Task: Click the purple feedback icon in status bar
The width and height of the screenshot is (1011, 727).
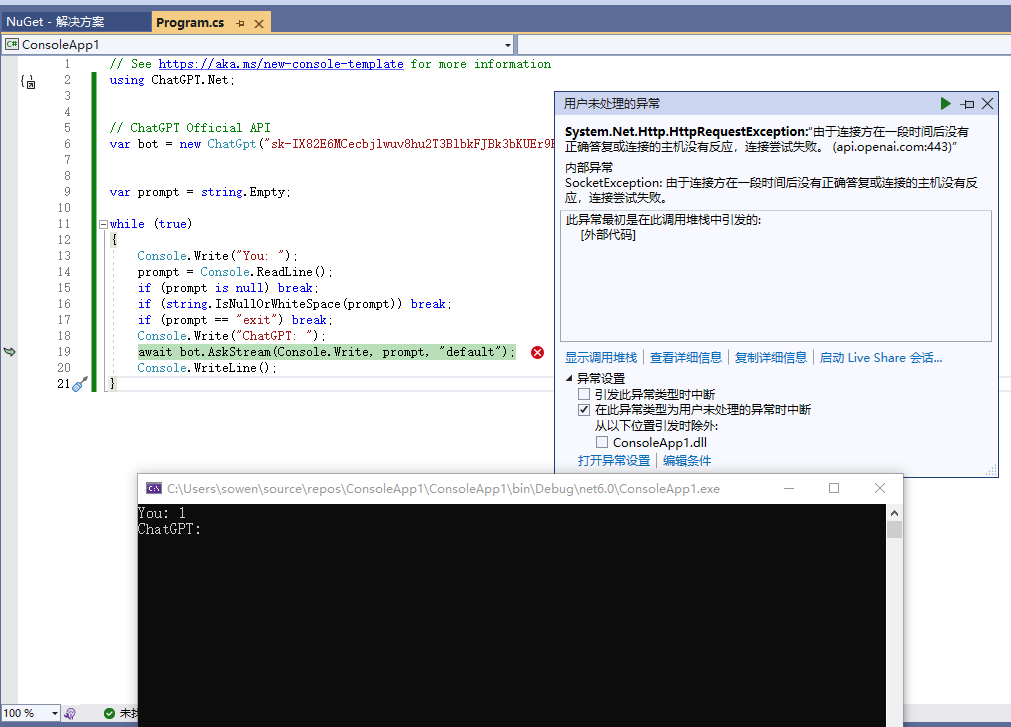Action: (x=69, y=712)
